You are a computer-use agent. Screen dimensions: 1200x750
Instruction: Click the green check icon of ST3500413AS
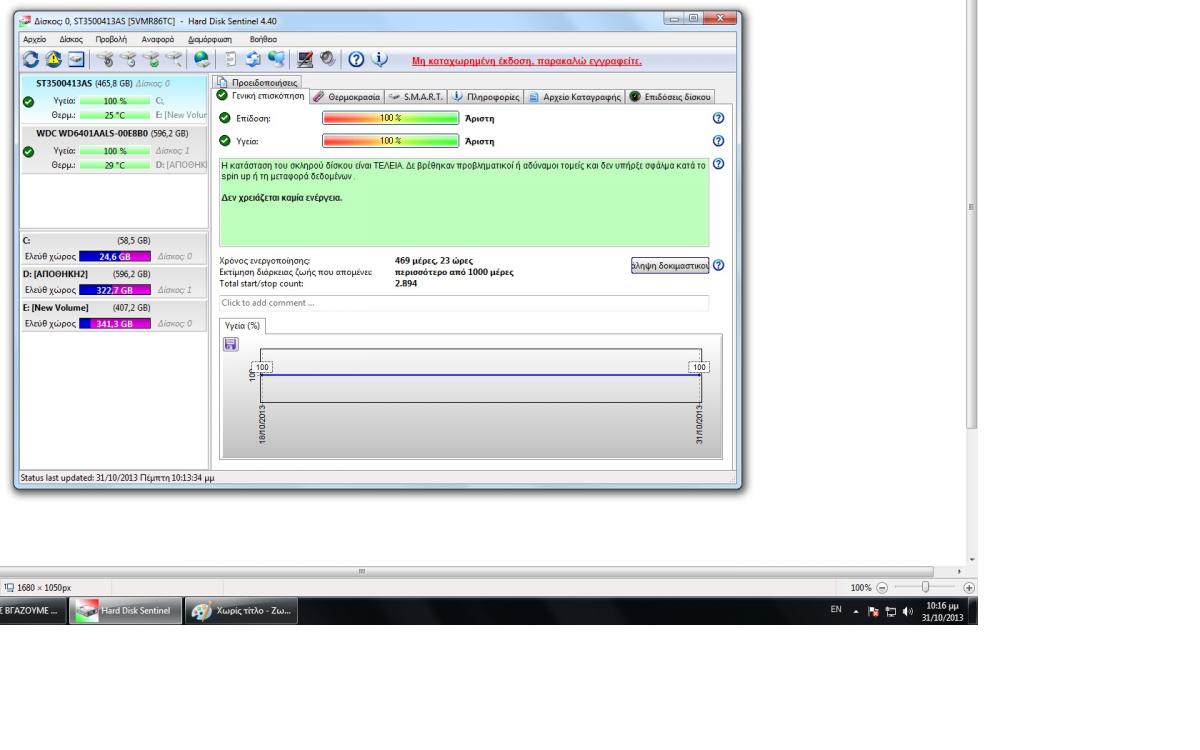[28, 100]
